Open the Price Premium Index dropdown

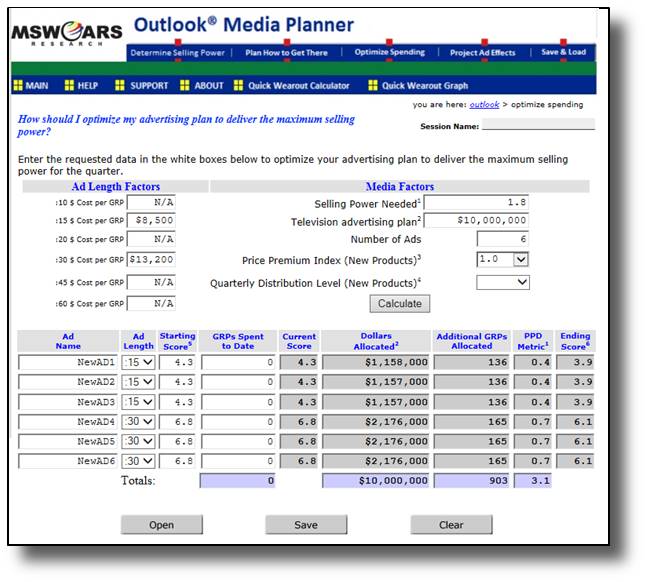[x=503, y=259]
